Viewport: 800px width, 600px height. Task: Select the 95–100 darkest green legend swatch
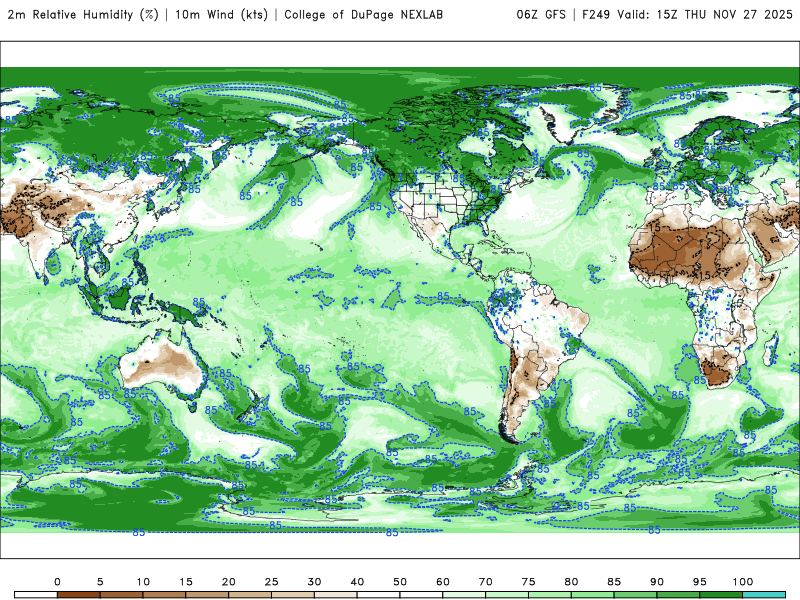coord(721,595)
